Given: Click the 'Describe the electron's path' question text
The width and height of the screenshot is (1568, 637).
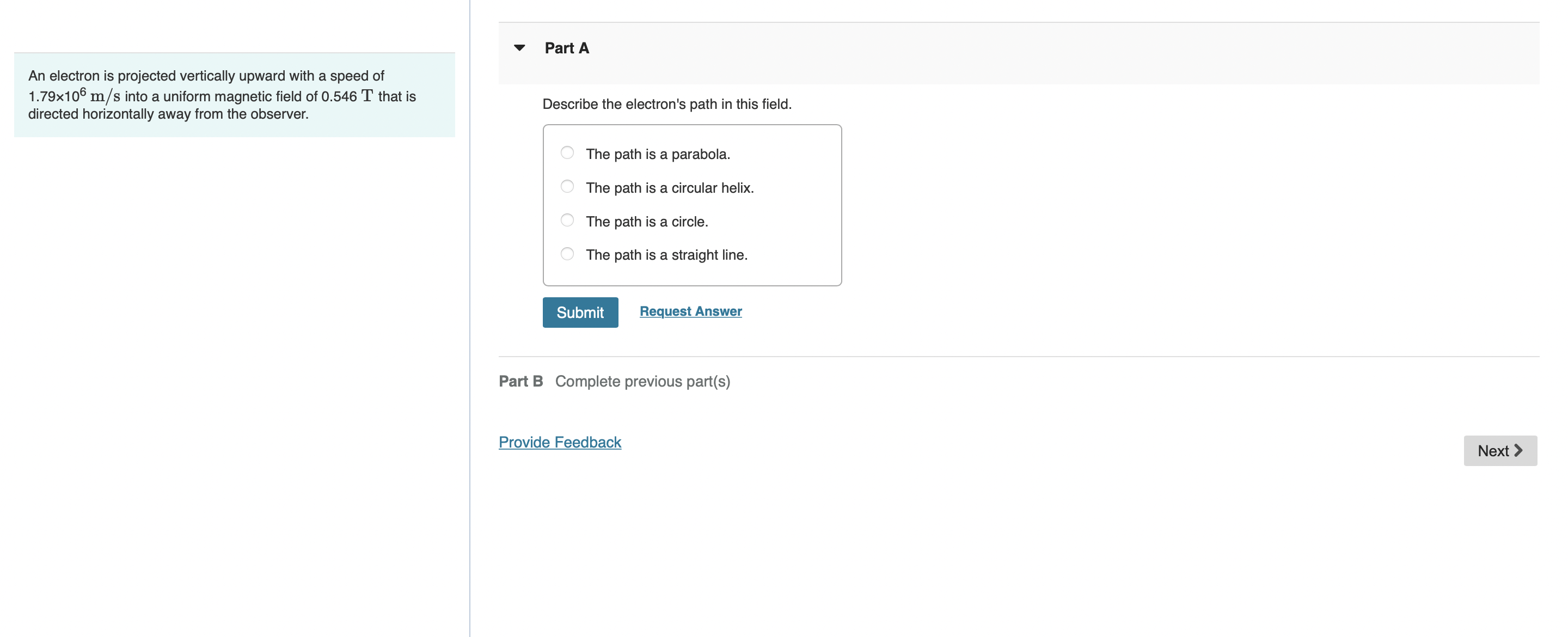Looking at the screenshot, I should coord(666,104).
